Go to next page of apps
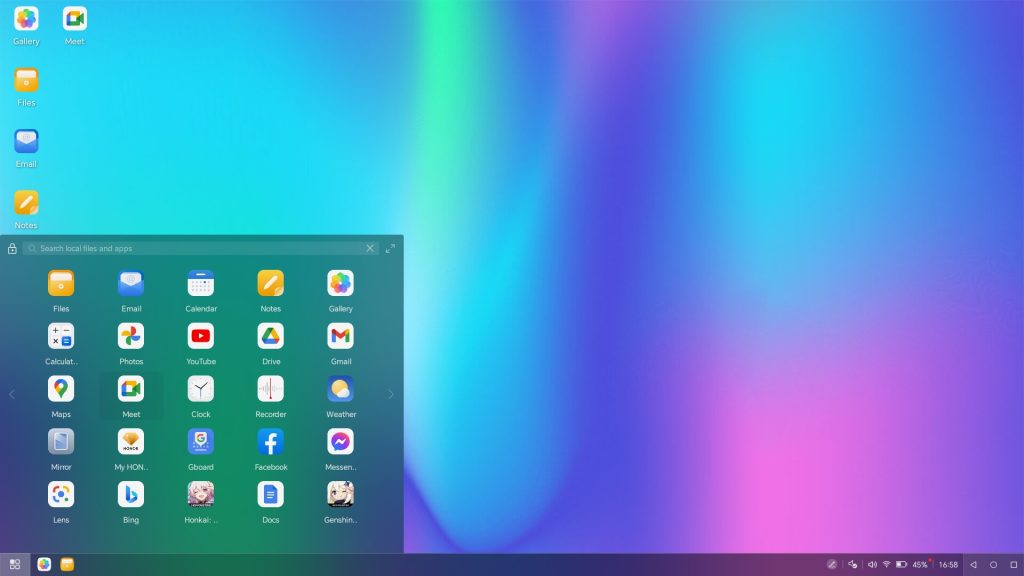This screenshot has height=576, width=1024. click(x=390, y=394)
